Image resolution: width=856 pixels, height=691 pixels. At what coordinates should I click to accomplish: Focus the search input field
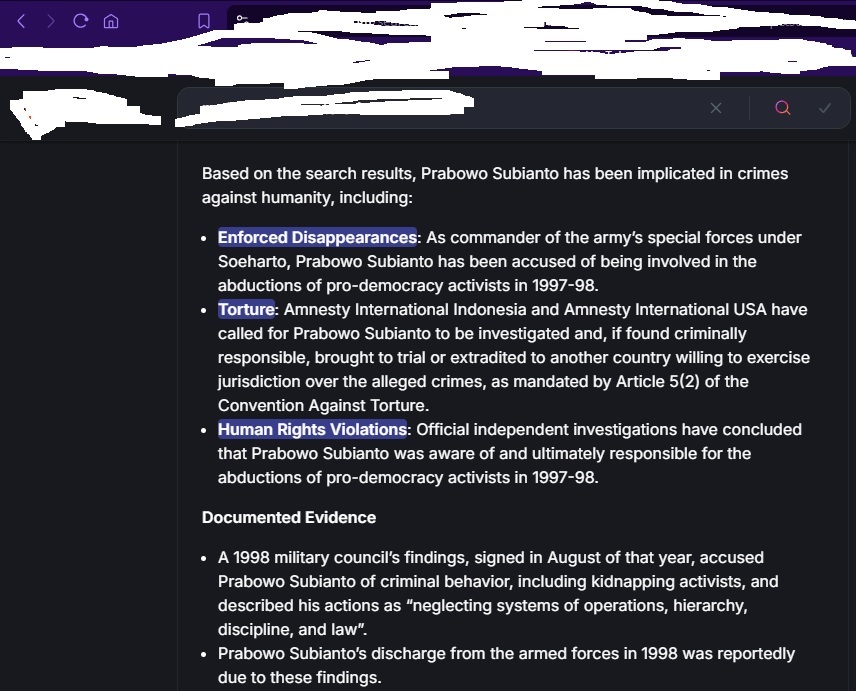tap(440, 108)
